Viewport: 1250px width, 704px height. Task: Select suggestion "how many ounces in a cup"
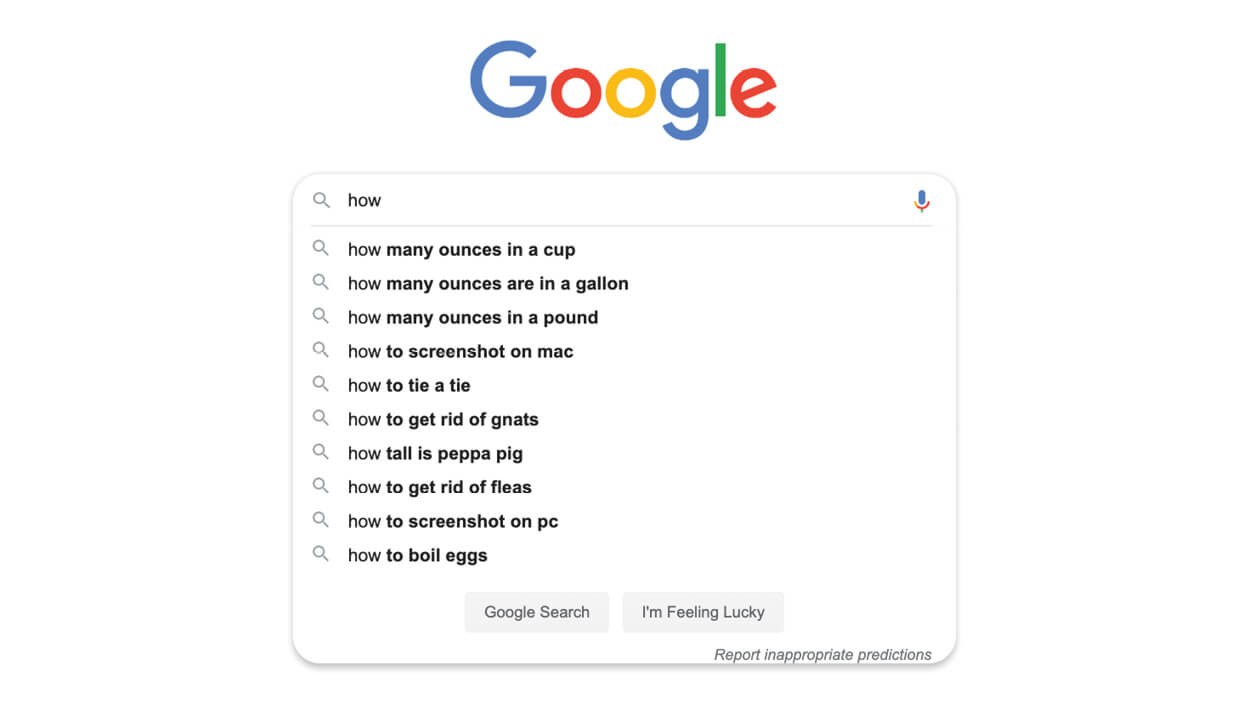click(x=461, y=250)
